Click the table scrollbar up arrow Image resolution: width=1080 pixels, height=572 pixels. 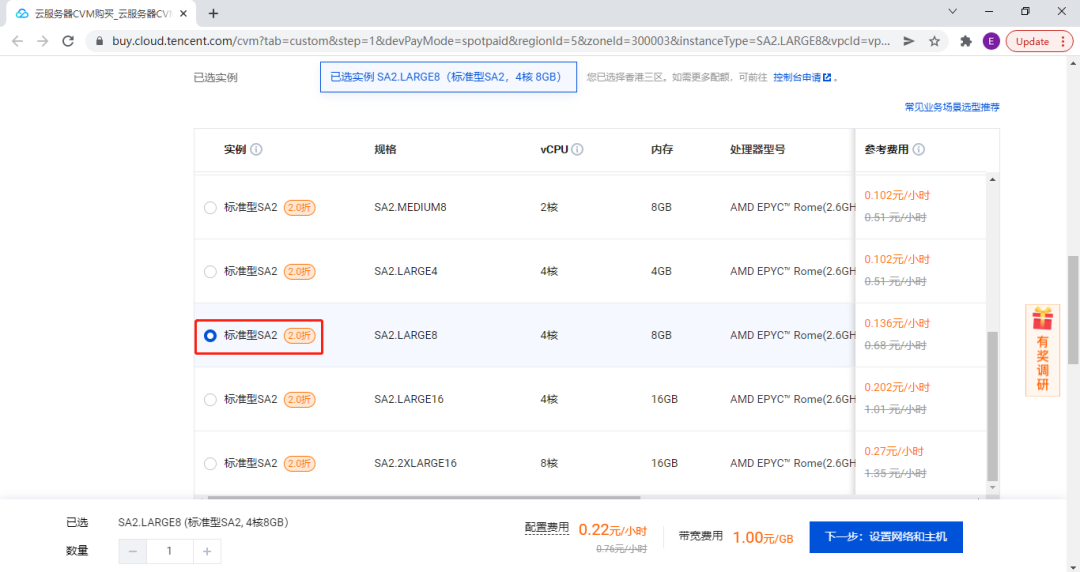click(993, 180)
